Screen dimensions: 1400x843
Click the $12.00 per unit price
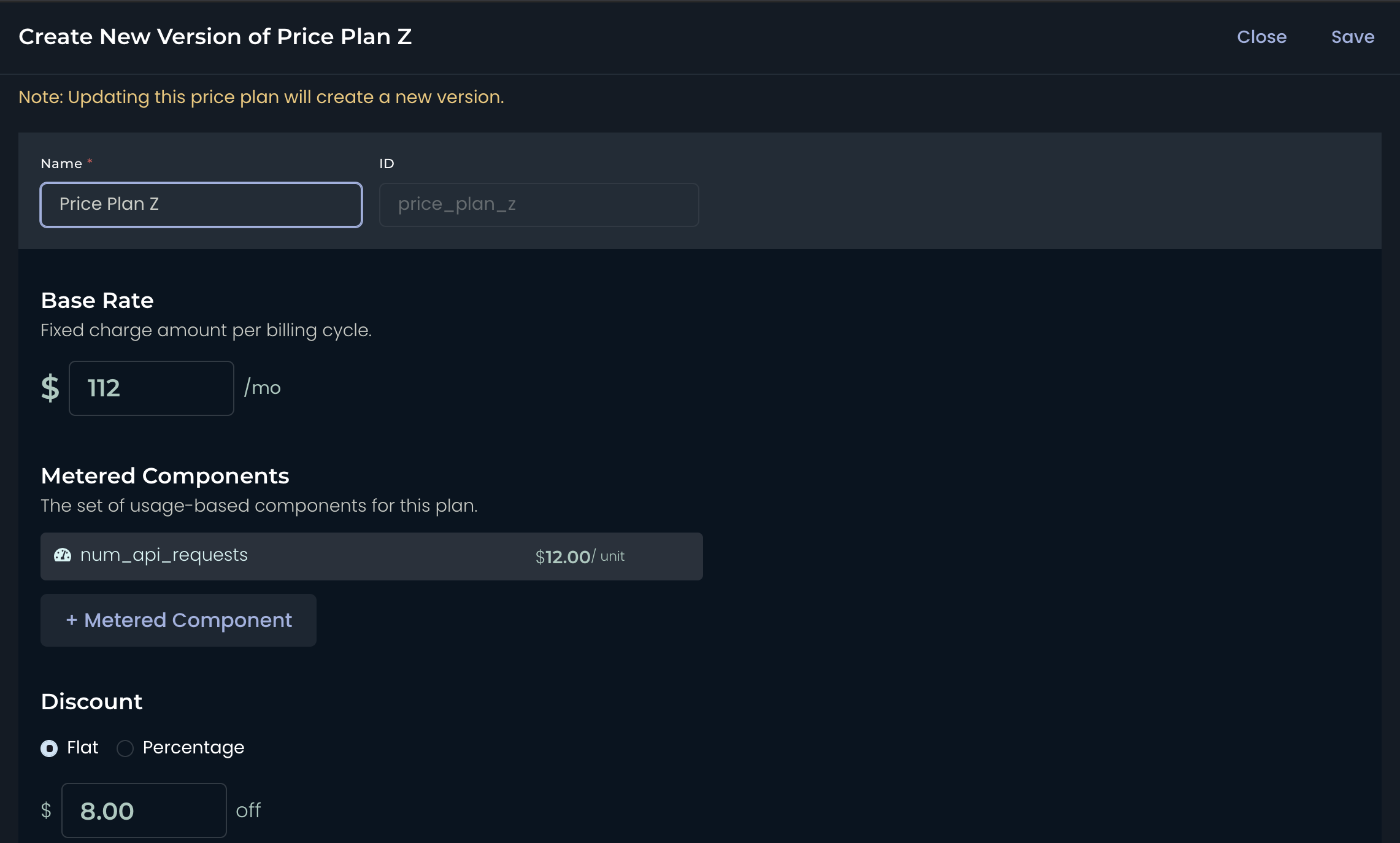click(x=580, y=556)
